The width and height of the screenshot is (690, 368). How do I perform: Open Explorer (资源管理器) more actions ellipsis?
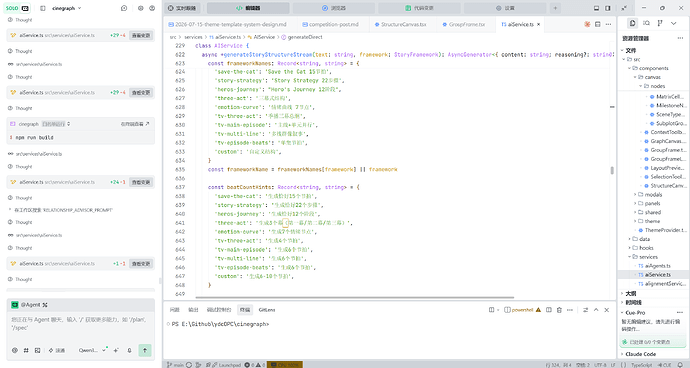tap(680, 38)
